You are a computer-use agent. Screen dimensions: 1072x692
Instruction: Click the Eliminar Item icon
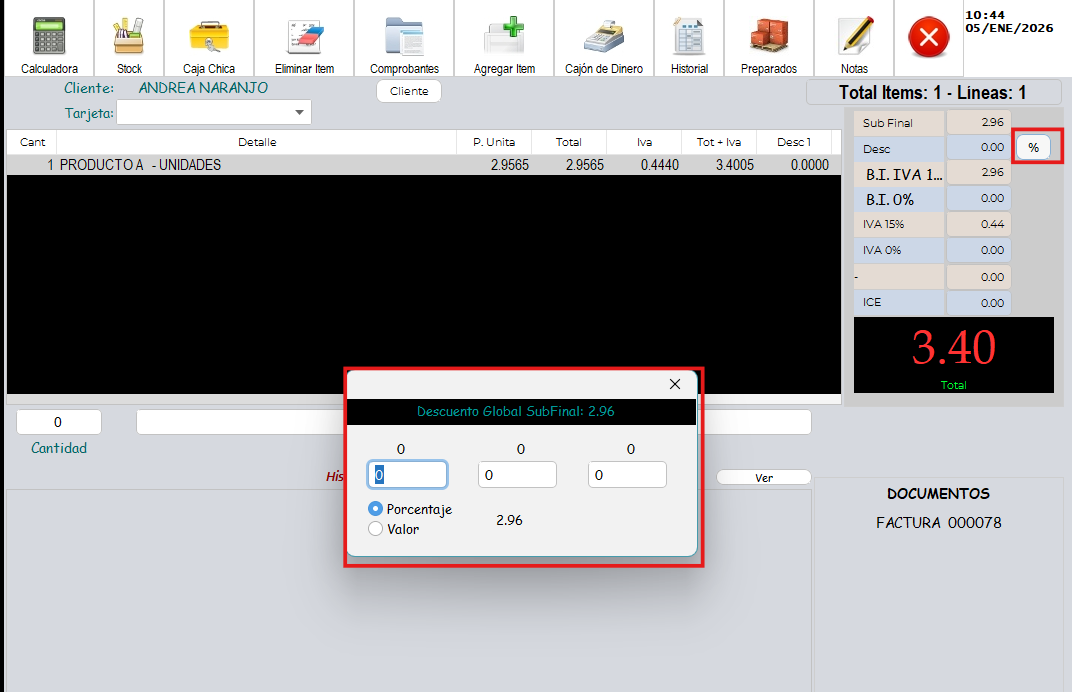click(x=304, y=38)
